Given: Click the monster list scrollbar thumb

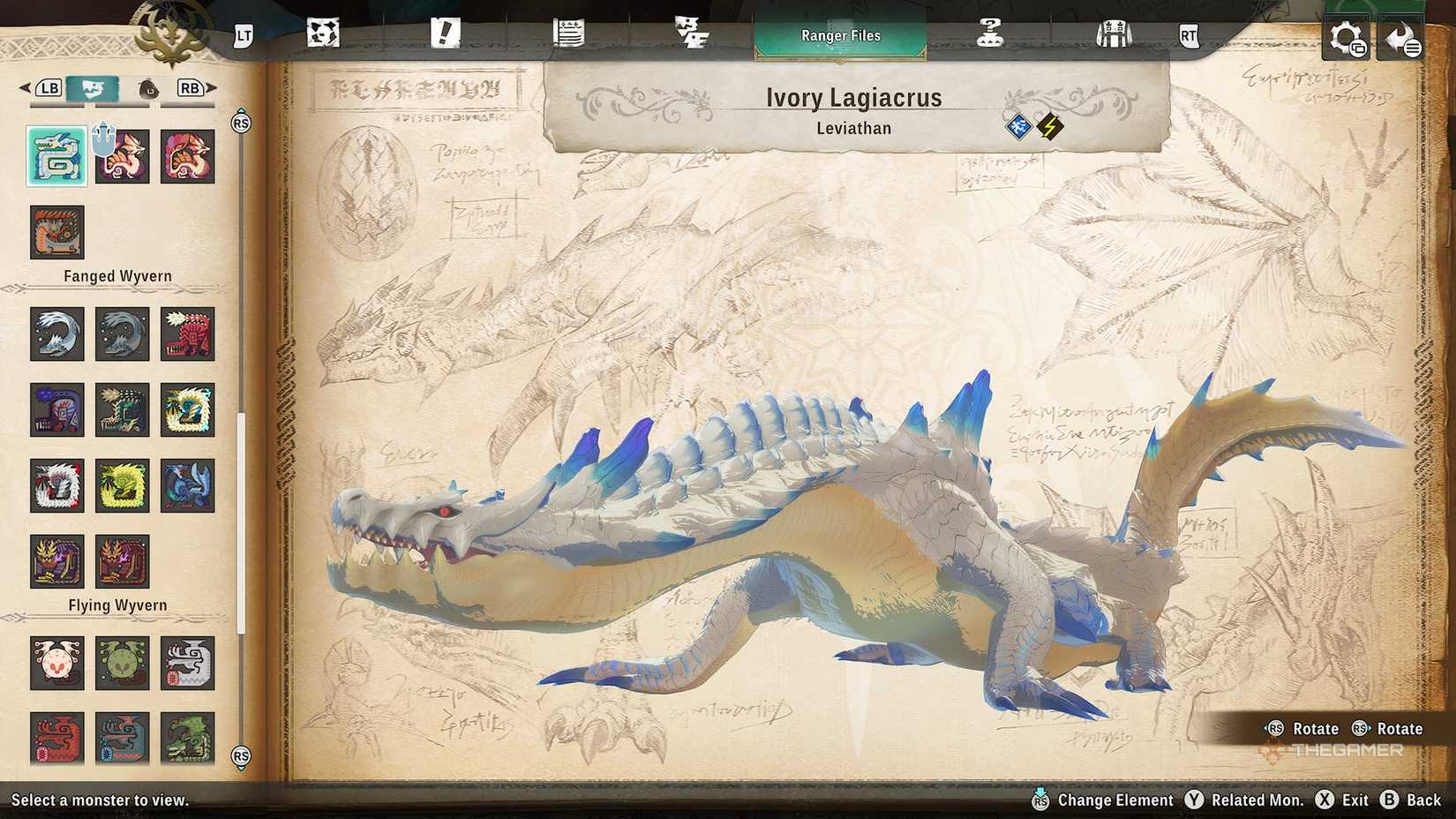Looking at the screenshot, I should tap(241, 522).
